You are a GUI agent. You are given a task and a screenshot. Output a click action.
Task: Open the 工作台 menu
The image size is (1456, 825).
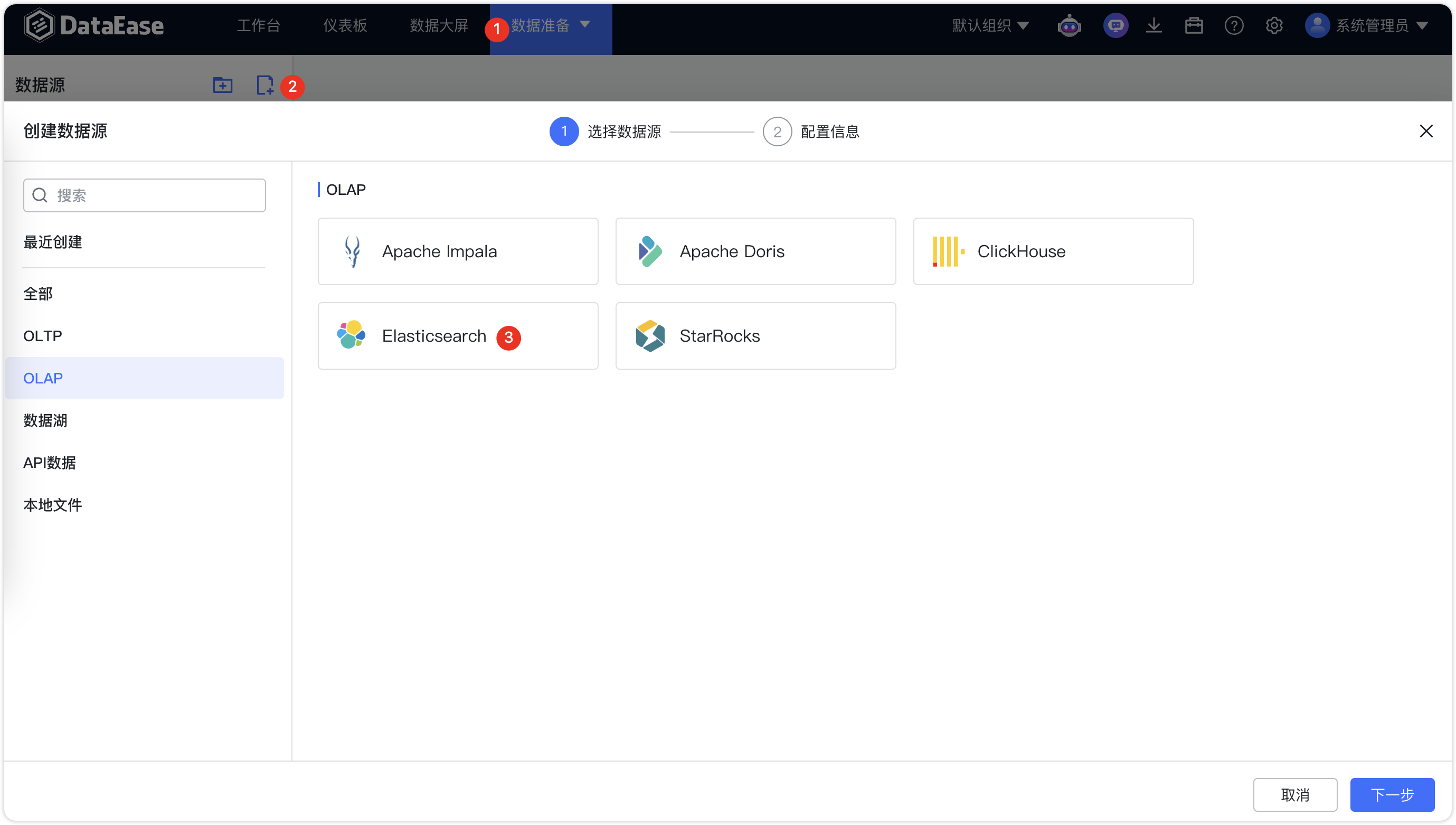pyautogui.click(x=258, y=25)
